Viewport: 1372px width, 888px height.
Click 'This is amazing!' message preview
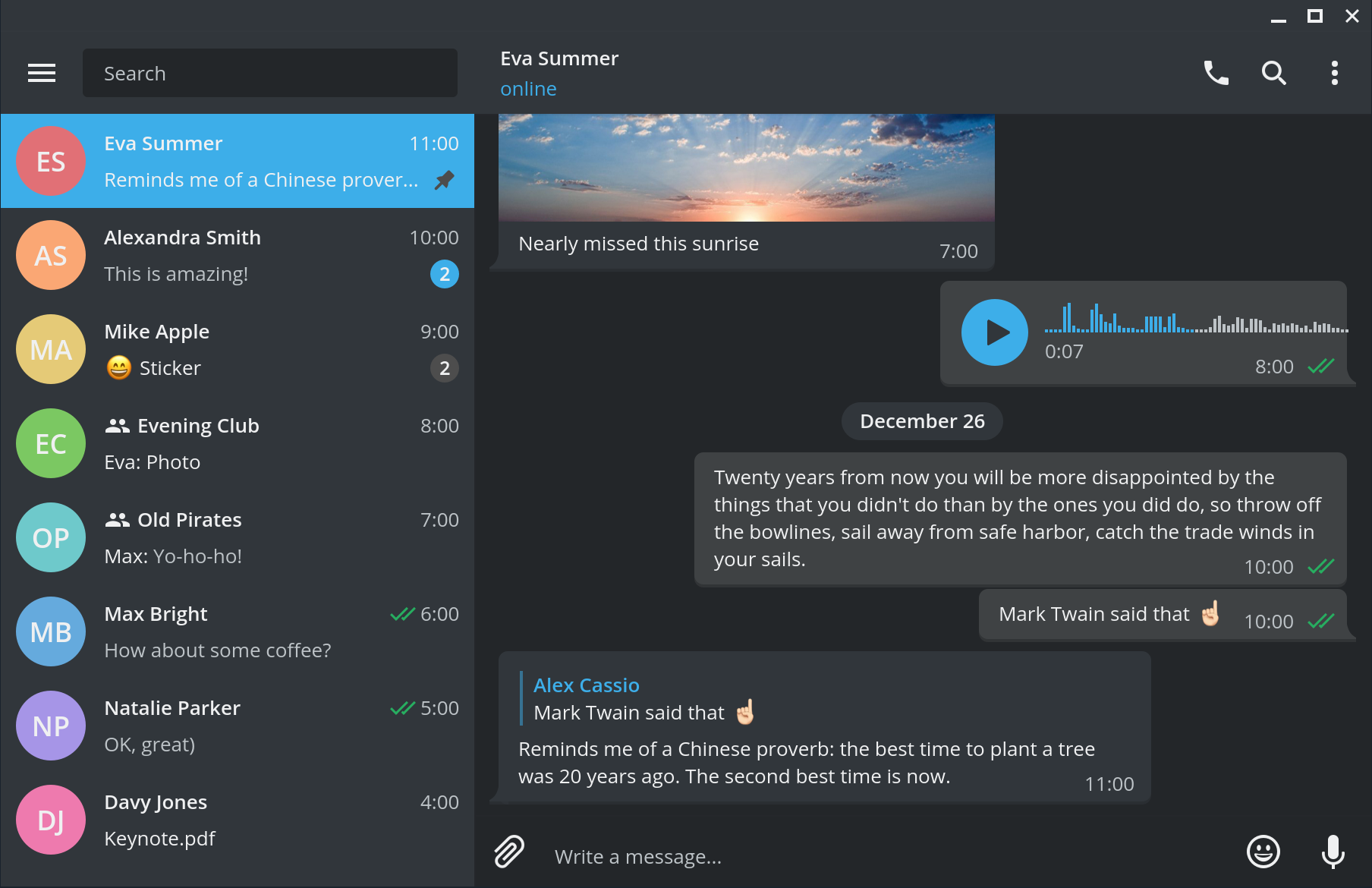coord(176,274)
